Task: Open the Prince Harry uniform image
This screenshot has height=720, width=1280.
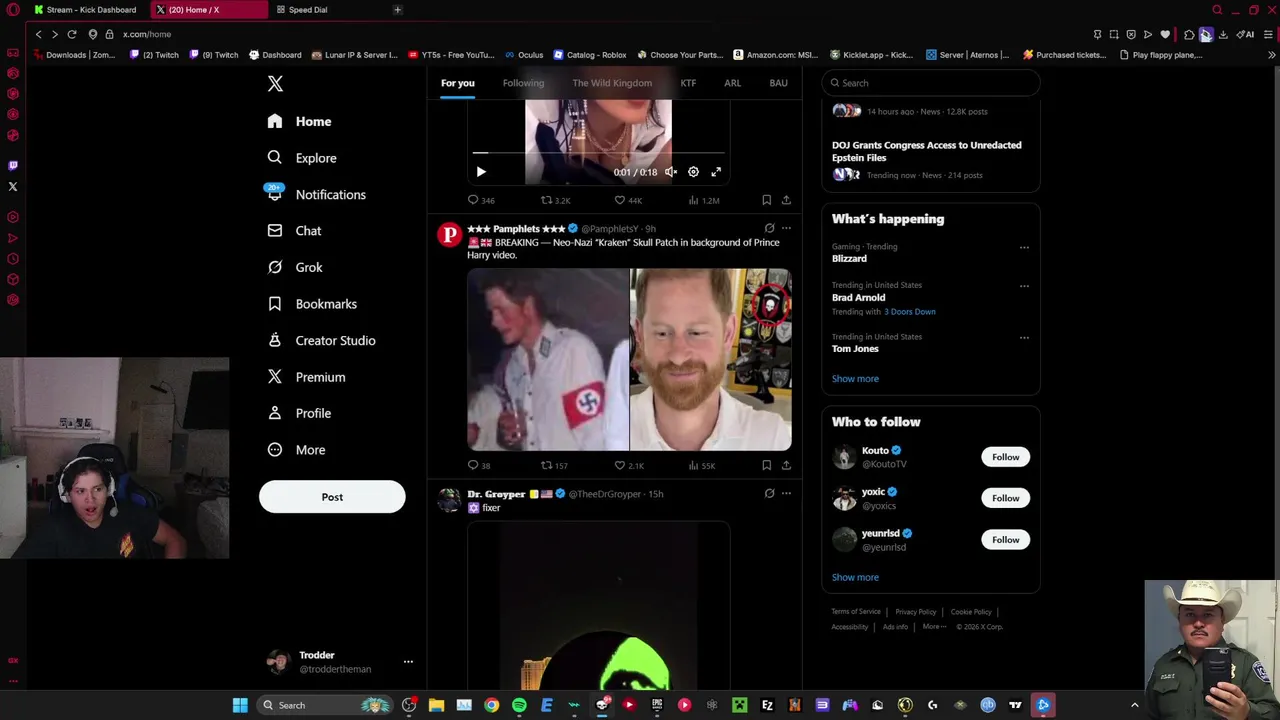Action: click(x=548, y=360)
